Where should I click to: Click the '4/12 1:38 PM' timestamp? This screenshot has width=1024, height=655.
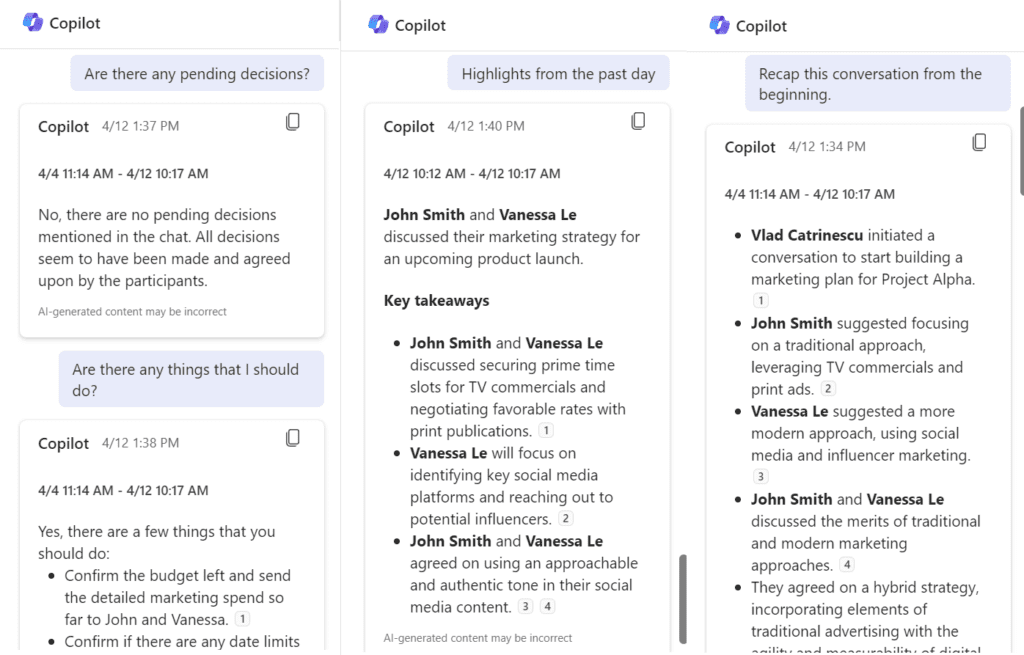(140, 443)
